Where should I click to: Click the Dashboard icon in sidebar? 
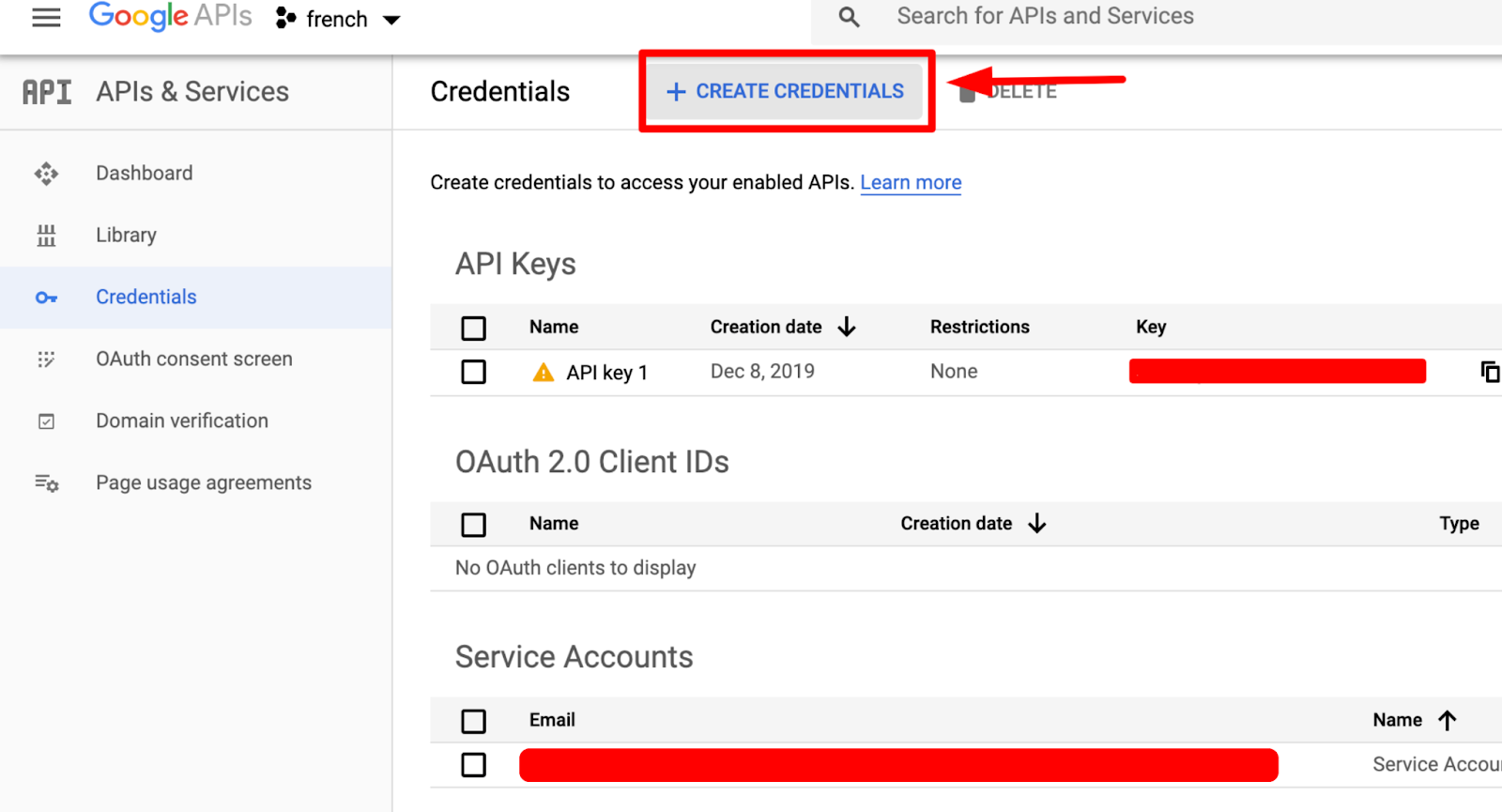tap(46, 174)
